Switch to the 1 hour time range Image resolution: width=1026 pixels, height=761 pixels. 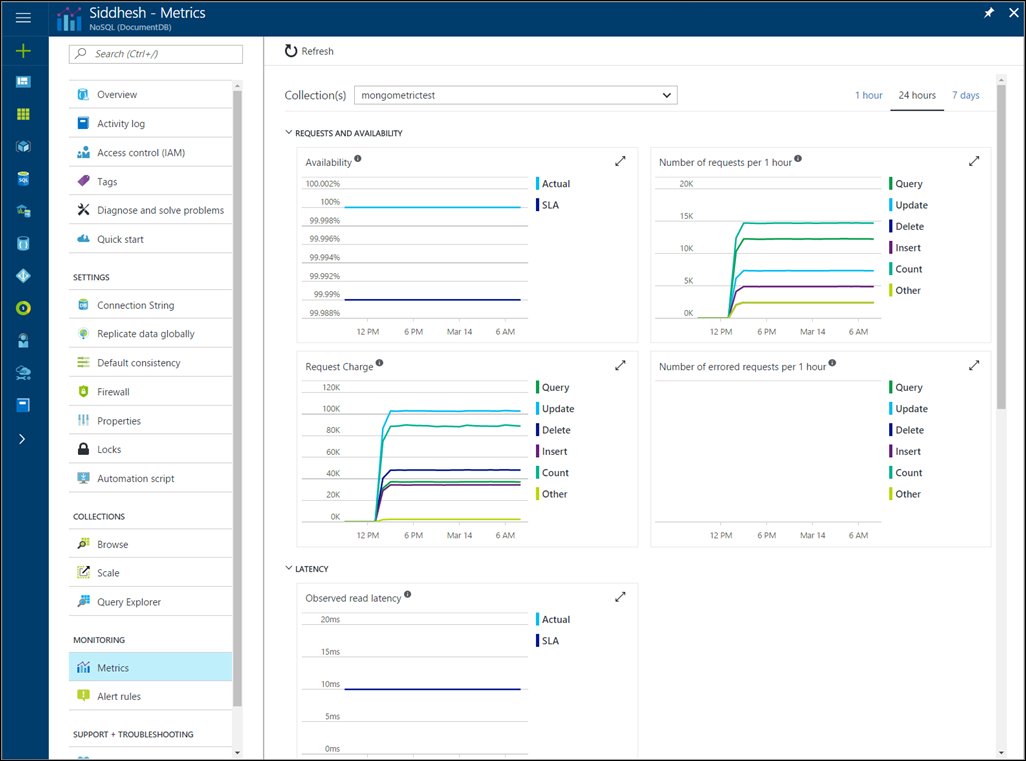(x=868, y=95)
